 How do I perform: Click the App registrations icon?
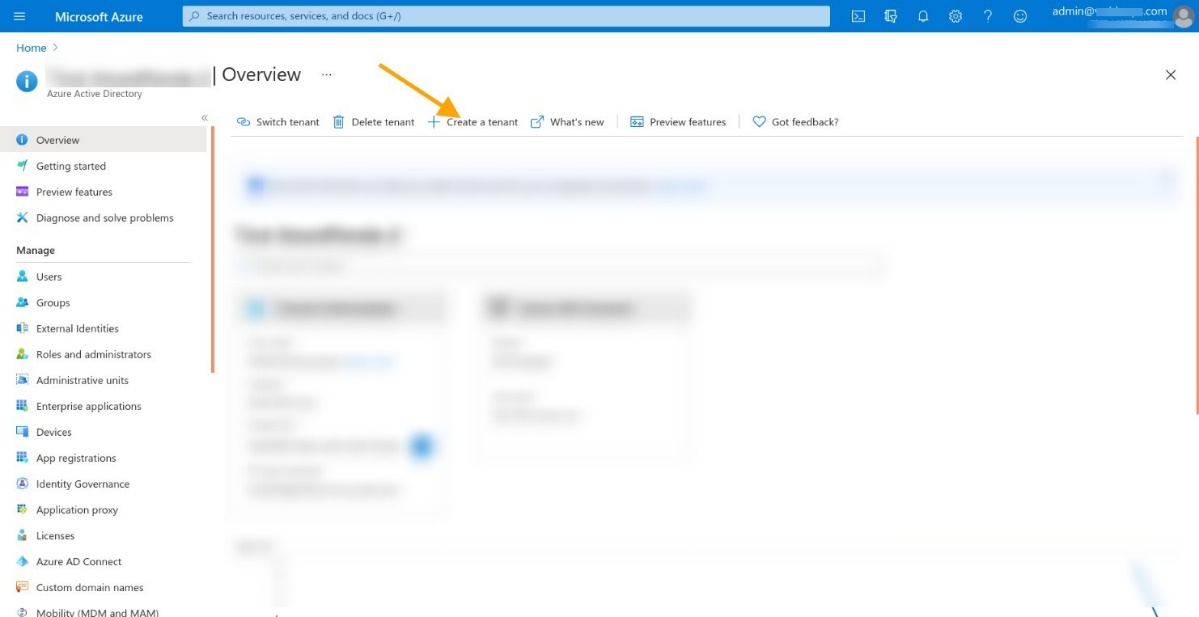click(22, 458)
